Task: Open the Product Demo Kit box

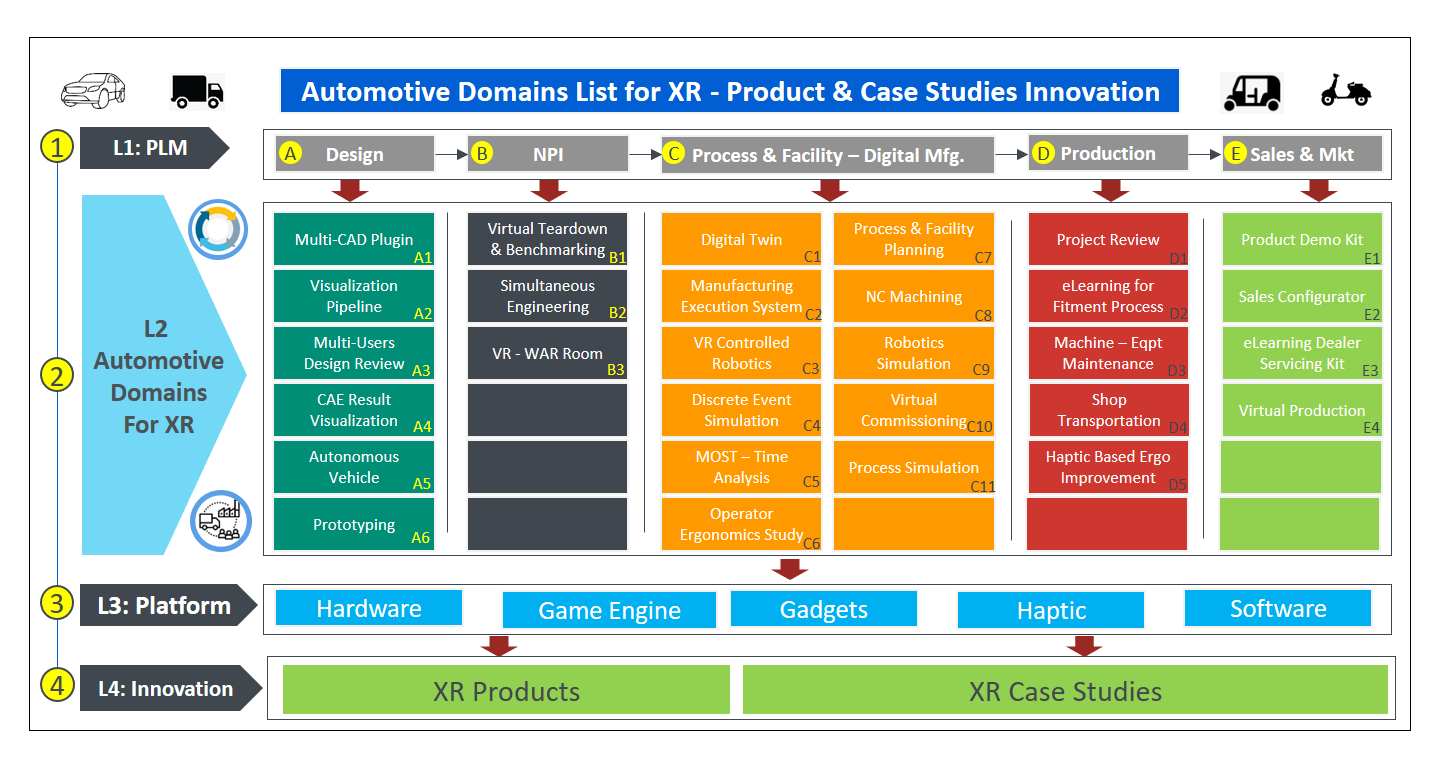Action: pyautogui.click(x=1302, y=240)
